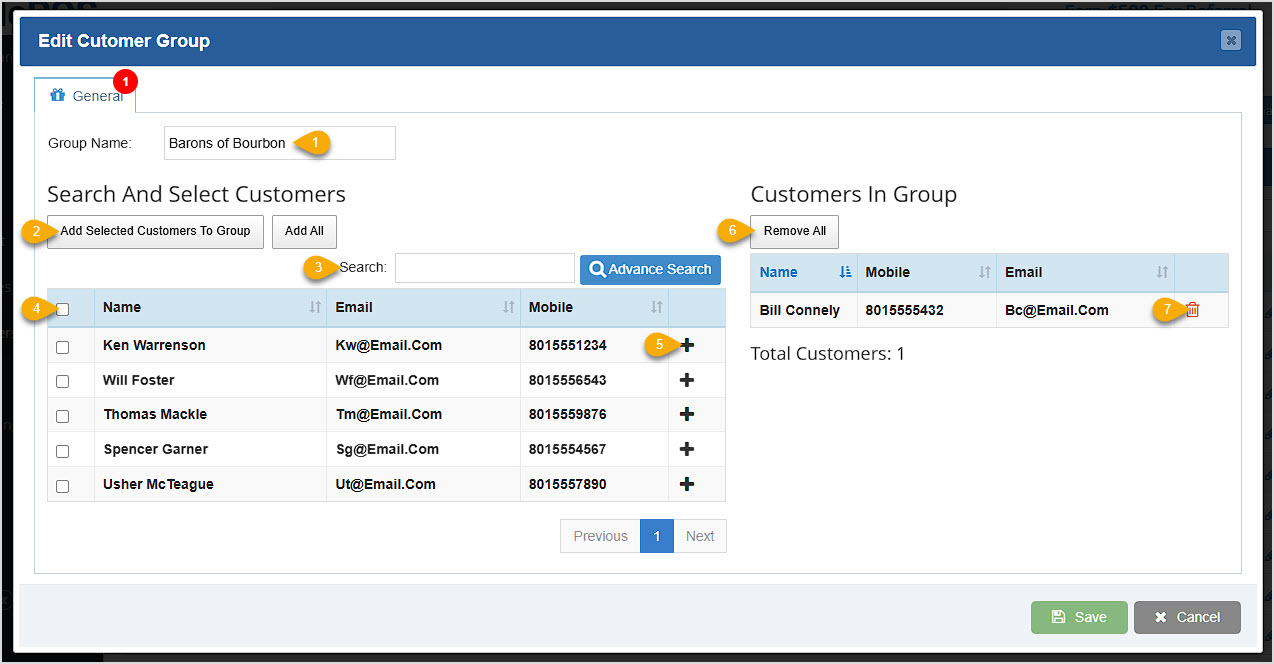
Task: Click the magnifier icon on Advance Search
Action: pyautogui.click(x=600, y=268)
